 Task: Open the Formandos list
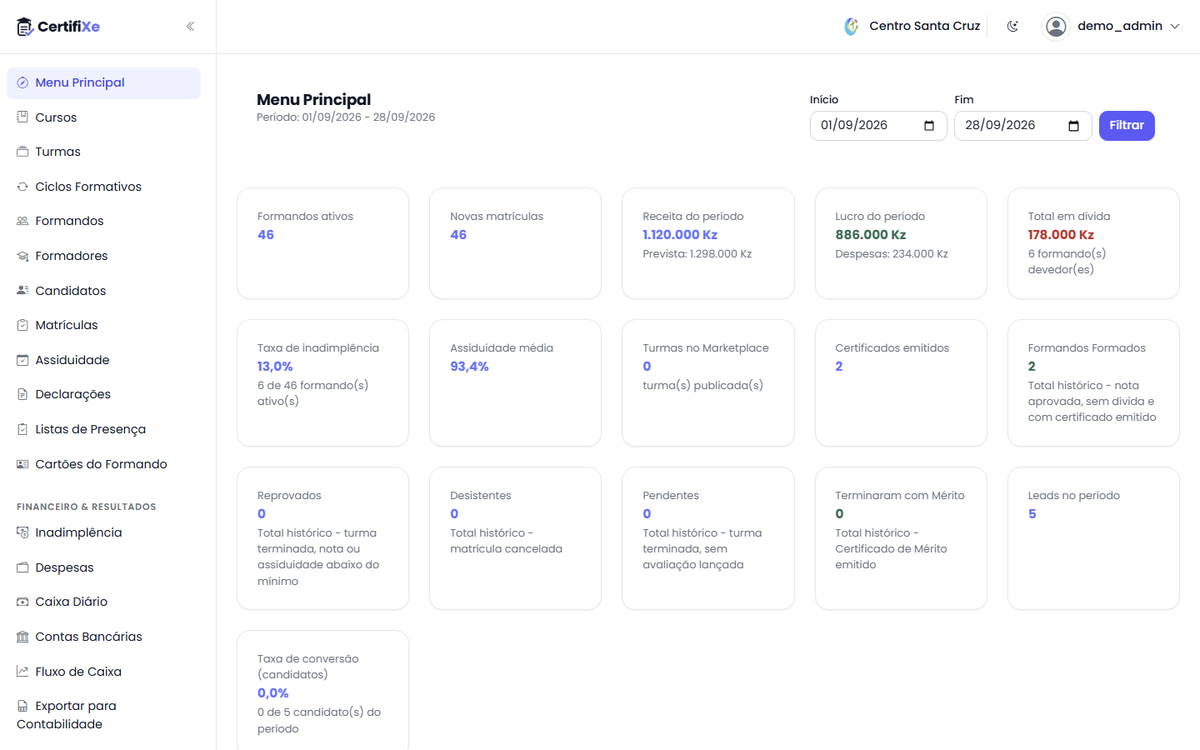coord(104,221)
